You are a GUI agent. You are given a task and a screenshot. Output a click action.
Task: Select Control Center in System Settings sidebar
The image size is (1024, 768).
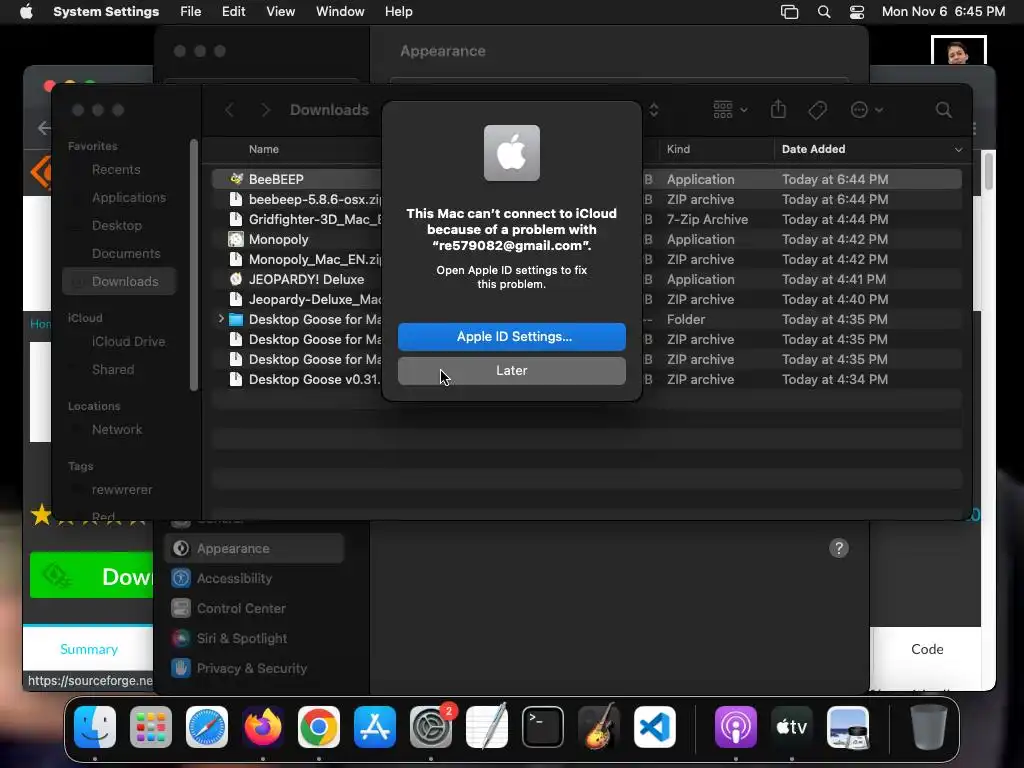point(254,609)
